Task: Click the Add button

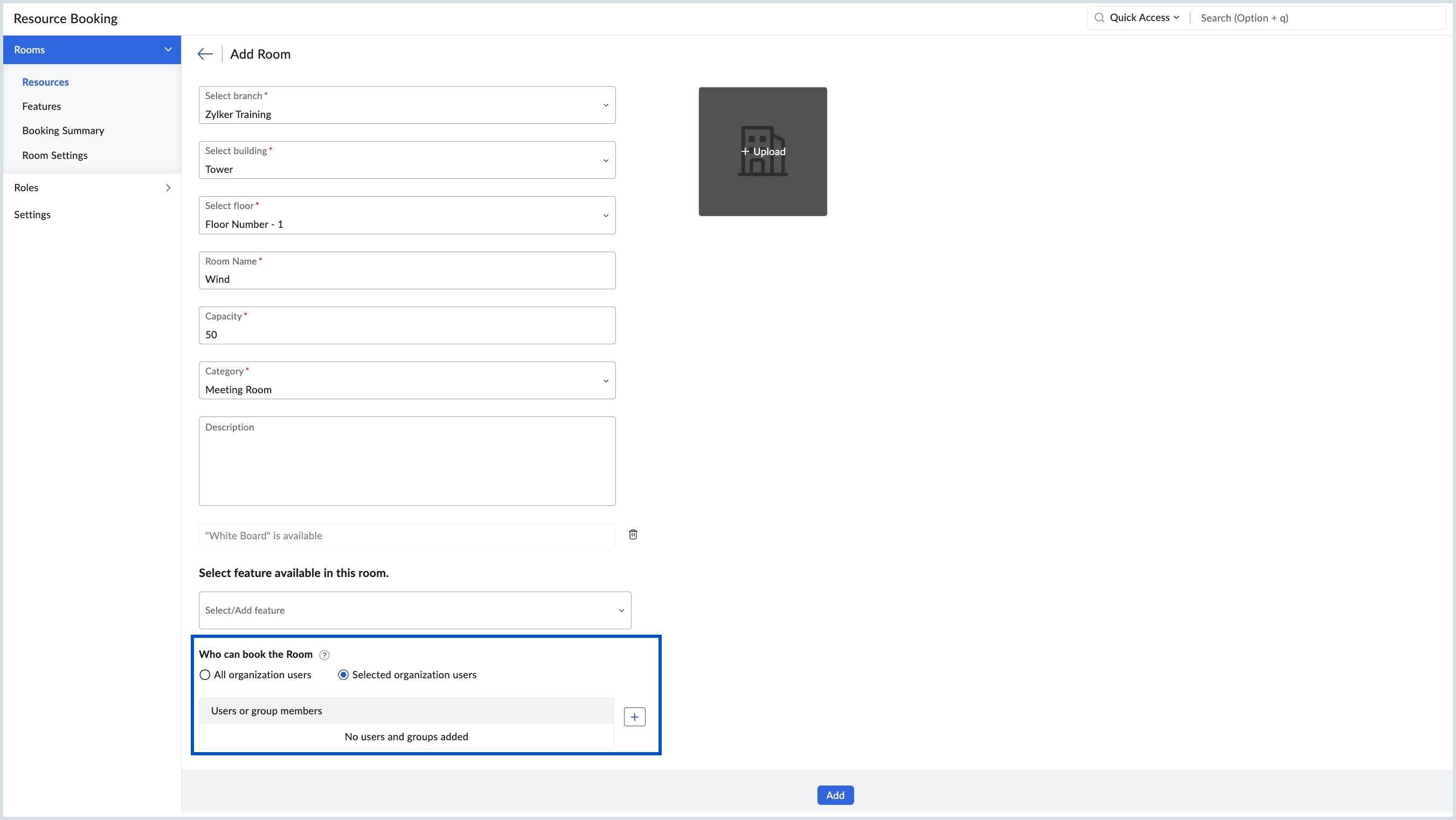Action: 835,795
